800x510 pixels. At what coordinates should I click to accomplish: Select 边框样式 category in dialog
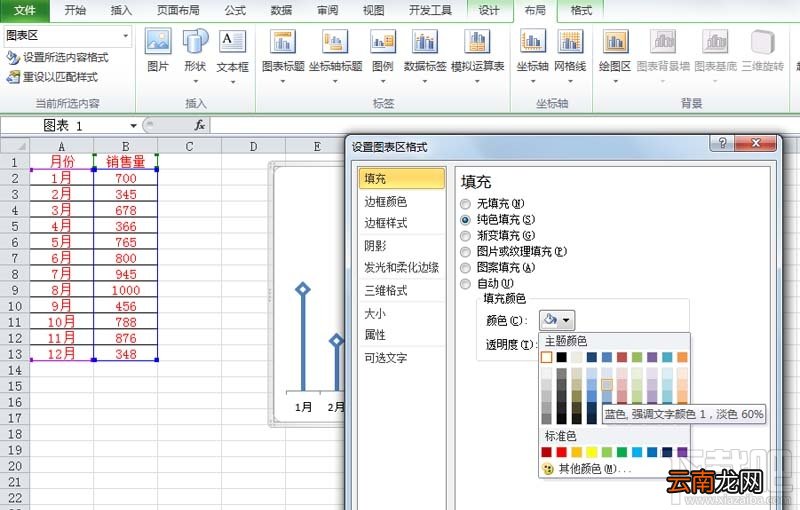pos(402,223)
